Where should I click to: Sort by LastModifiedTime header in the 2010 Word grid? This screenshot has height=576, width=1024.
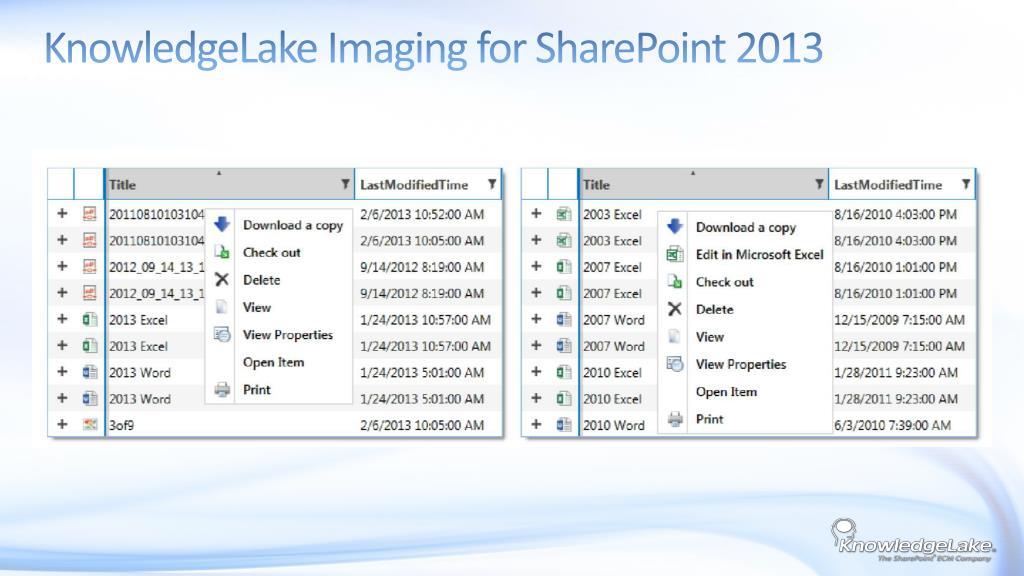coord(888,185)
